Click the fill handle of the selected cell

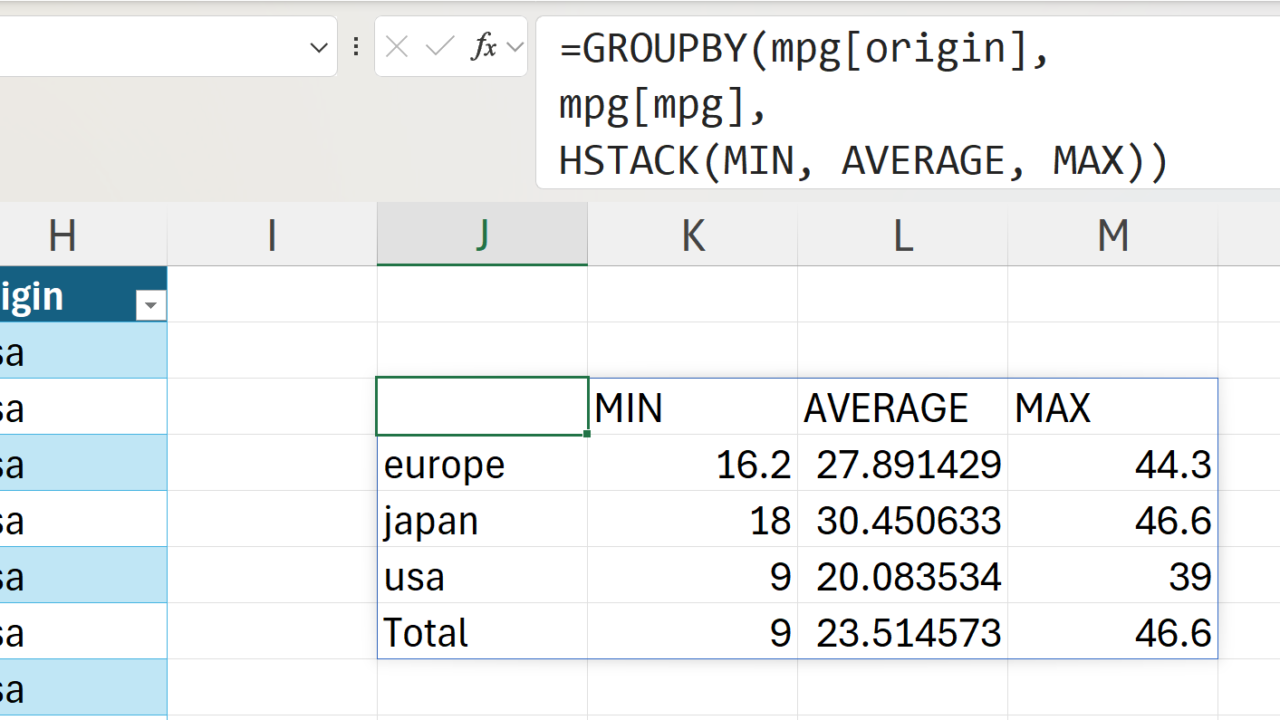point(587,435)
